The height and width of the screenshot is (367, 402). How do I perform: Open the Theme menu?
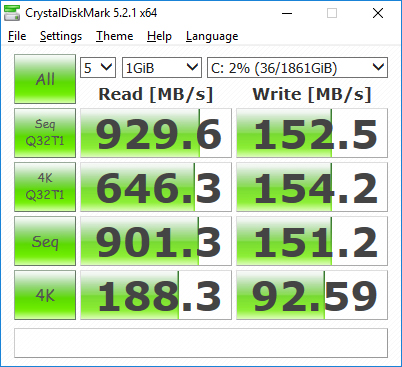pyautogui.click(x=114, y=36)
